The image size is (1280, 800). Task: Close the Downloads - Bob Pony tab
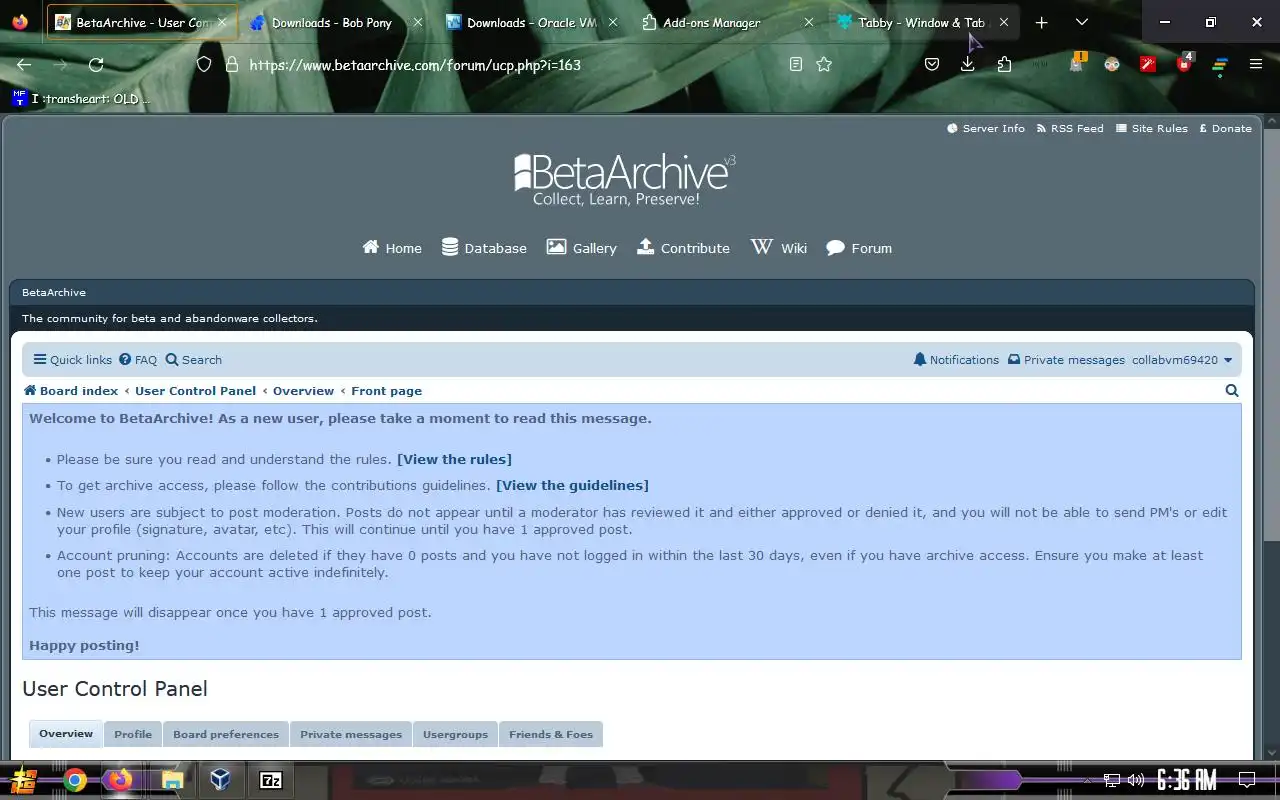(417, 22)
